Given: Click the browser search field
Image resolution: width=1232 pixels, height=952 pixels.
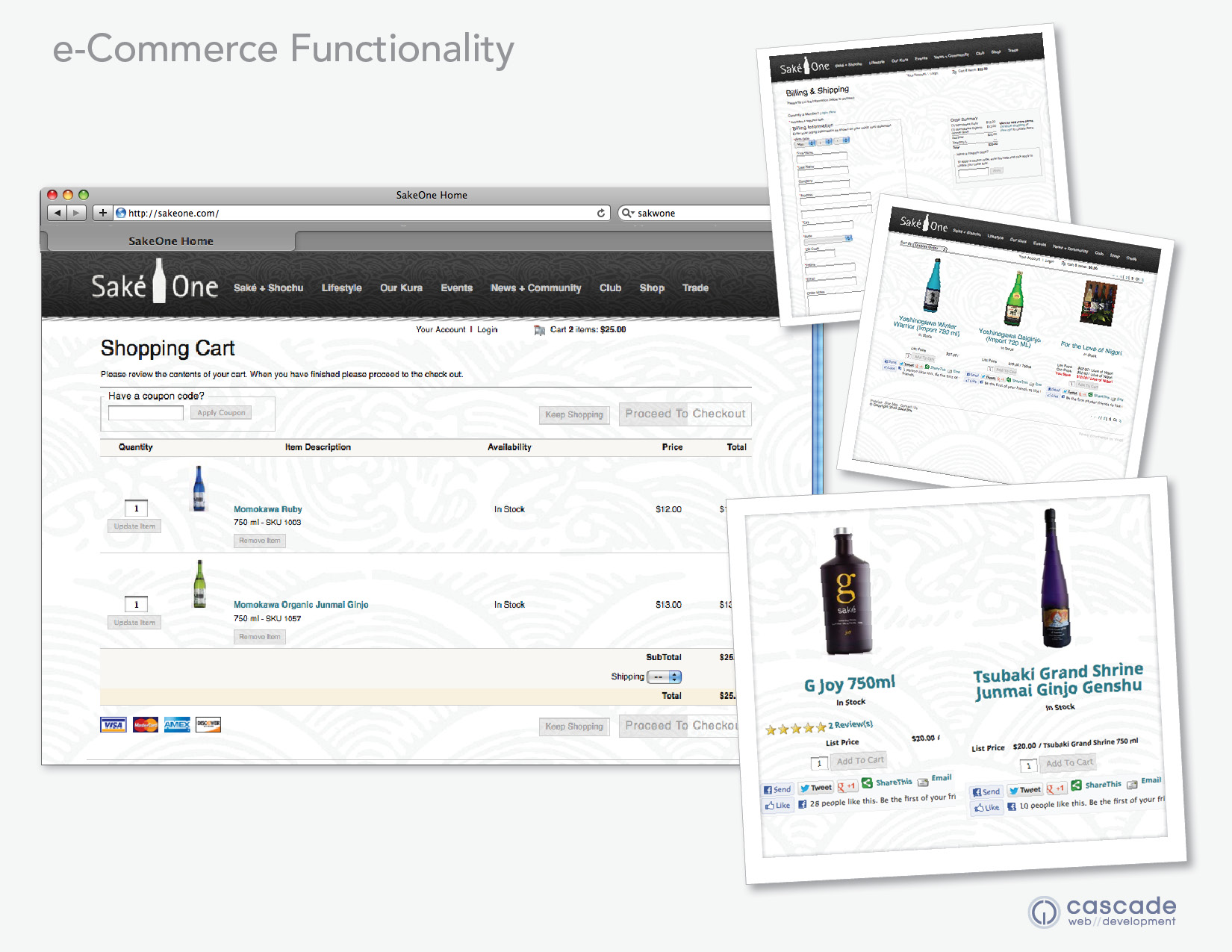Looking at the screenshot, I should [696, 213].
